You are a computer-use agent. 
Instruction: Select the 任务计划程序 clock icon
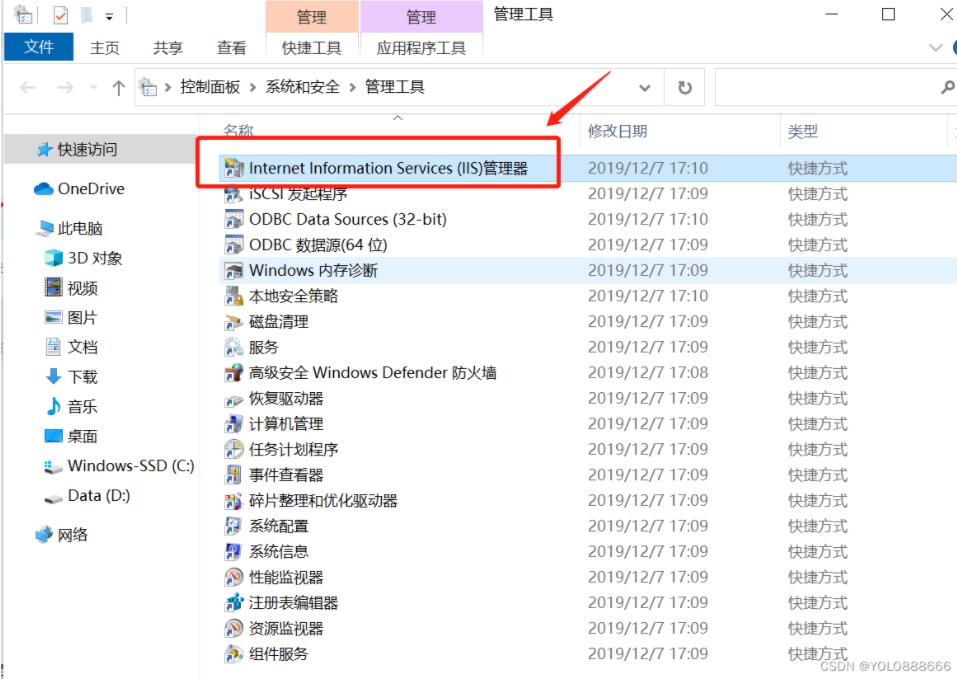[x=233, y=450]
